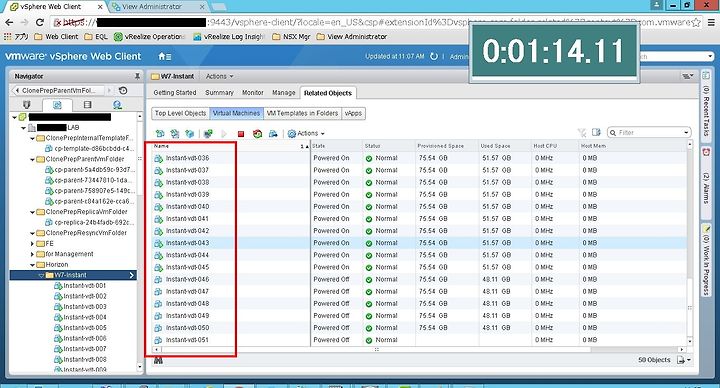The image size is (720, 388).
Task: Open the Web Client bookmark folder
Action: (56, 37)
